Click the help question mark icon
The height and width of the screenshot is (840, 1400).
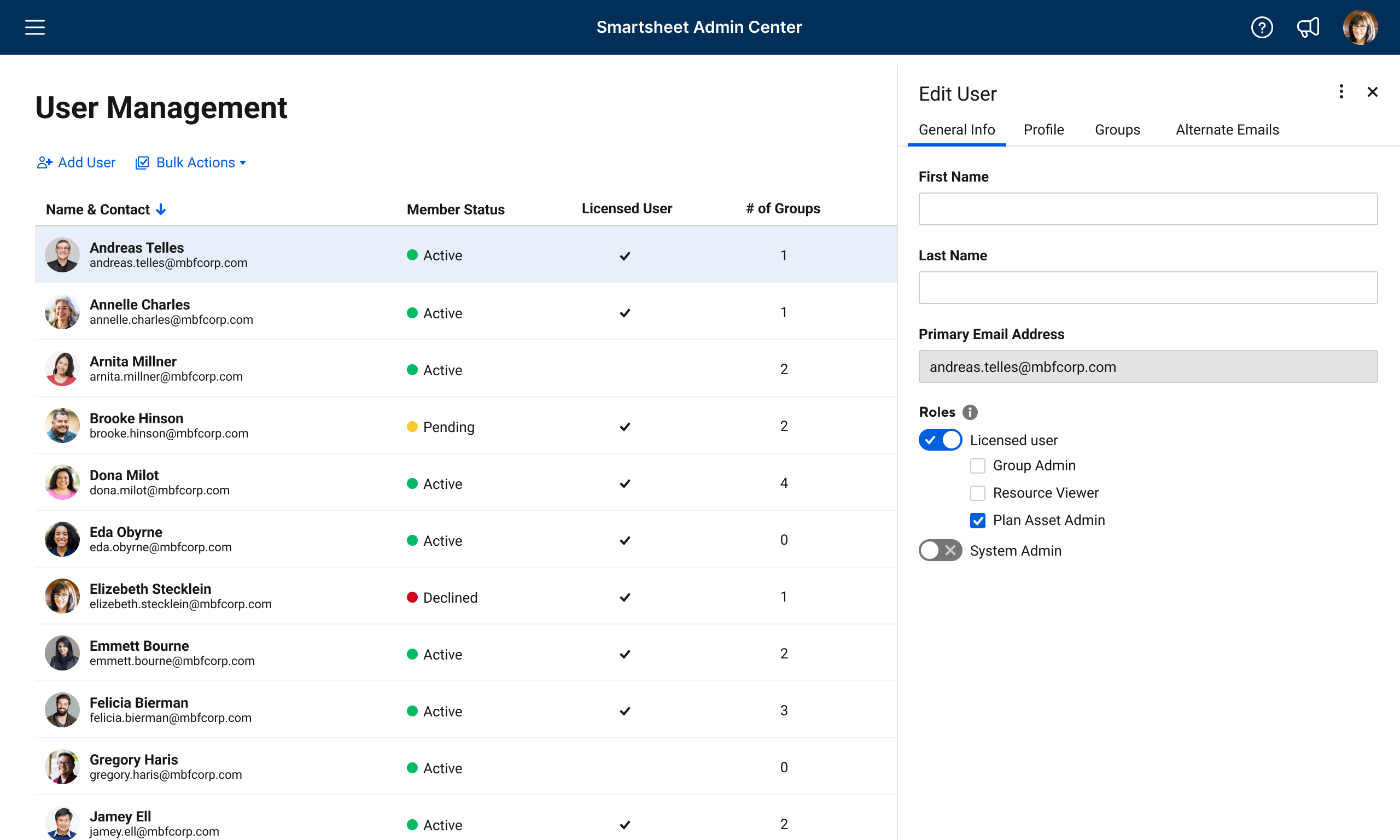click(x=1262, y=27)
